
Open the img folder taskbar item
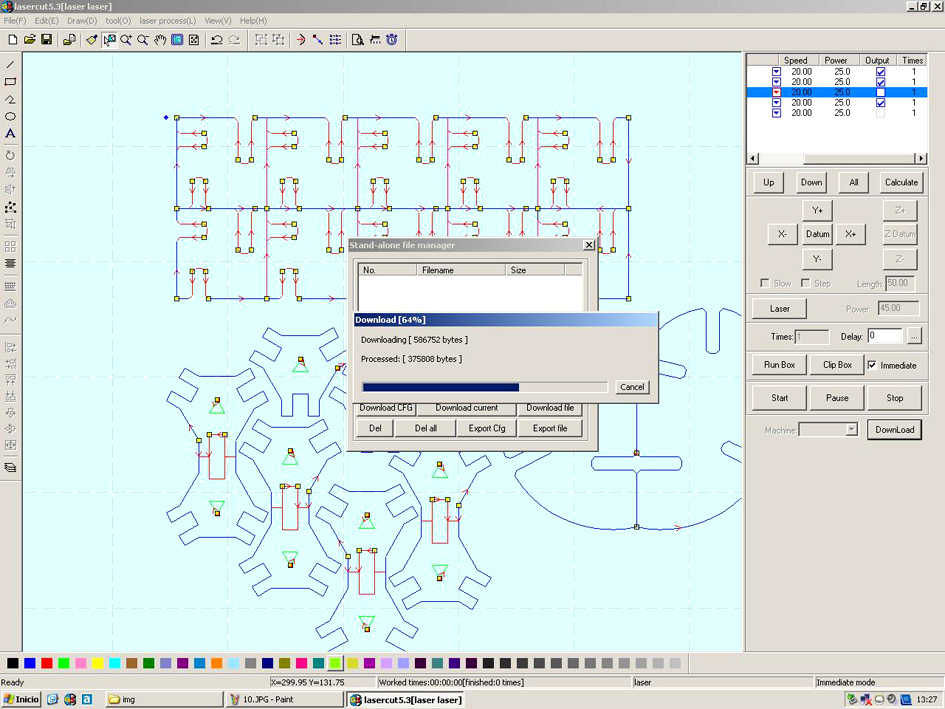pyautogui.click(x=164, y=699)
